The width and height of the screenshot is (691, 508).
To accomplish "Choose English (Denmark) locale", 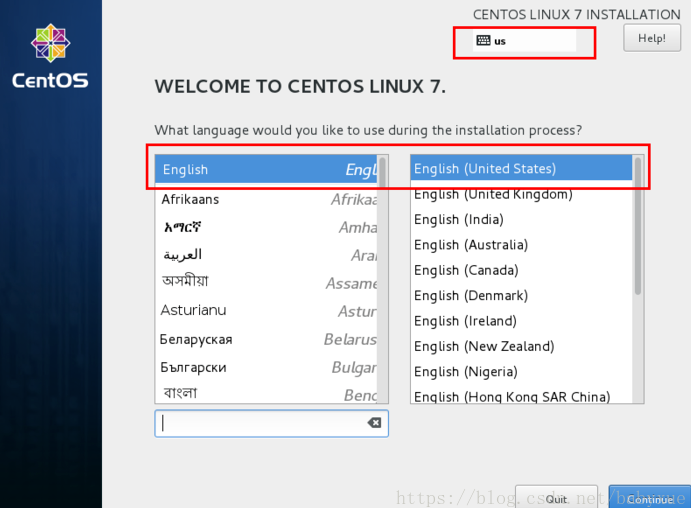I will pos(521,296).
